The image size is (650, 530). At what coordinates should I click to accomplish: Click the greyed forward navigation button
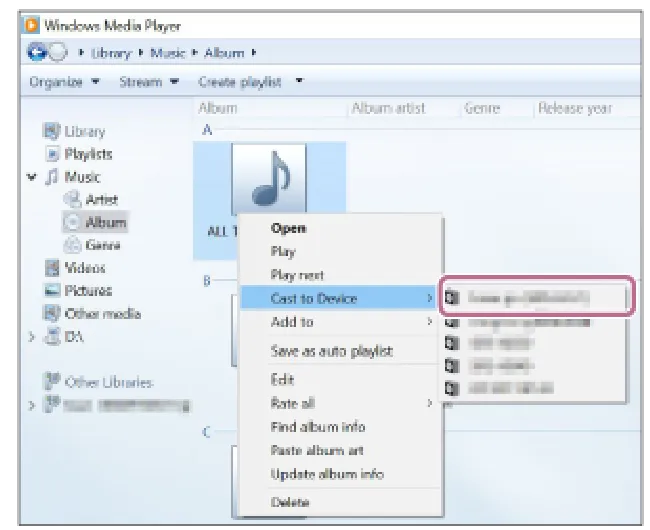coord(58,52)
